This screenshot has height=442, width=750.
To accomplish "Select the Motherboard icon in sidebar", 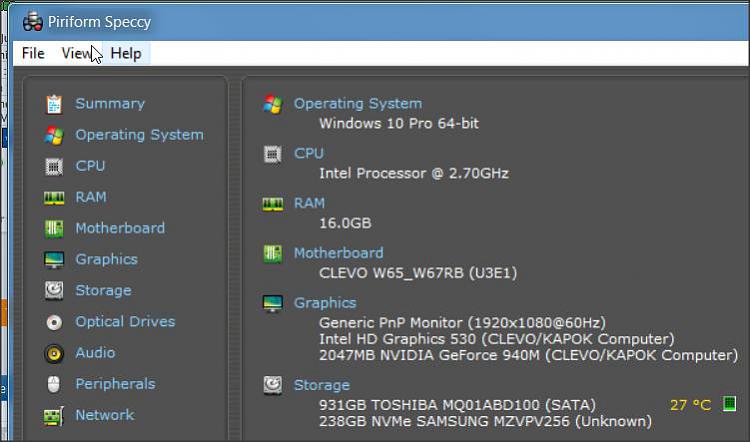I will click(54, 229).
